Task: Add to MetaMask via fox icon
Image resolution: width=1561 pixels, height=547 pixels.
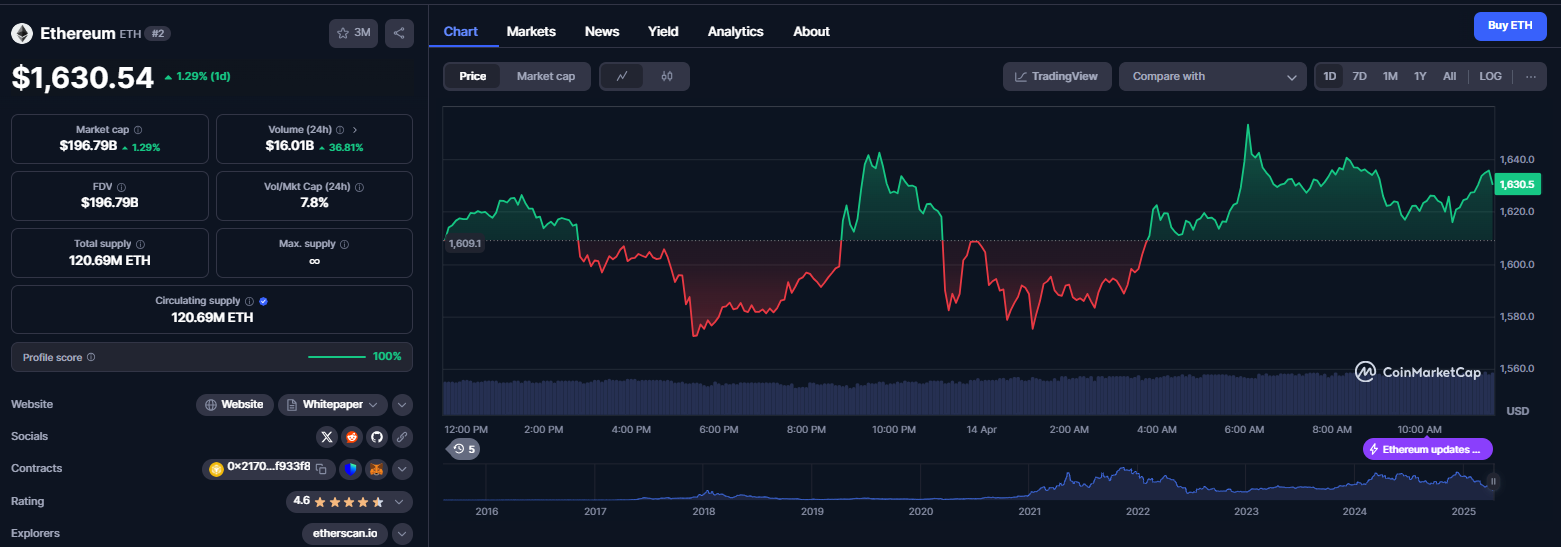Action: tap(377, 469)
